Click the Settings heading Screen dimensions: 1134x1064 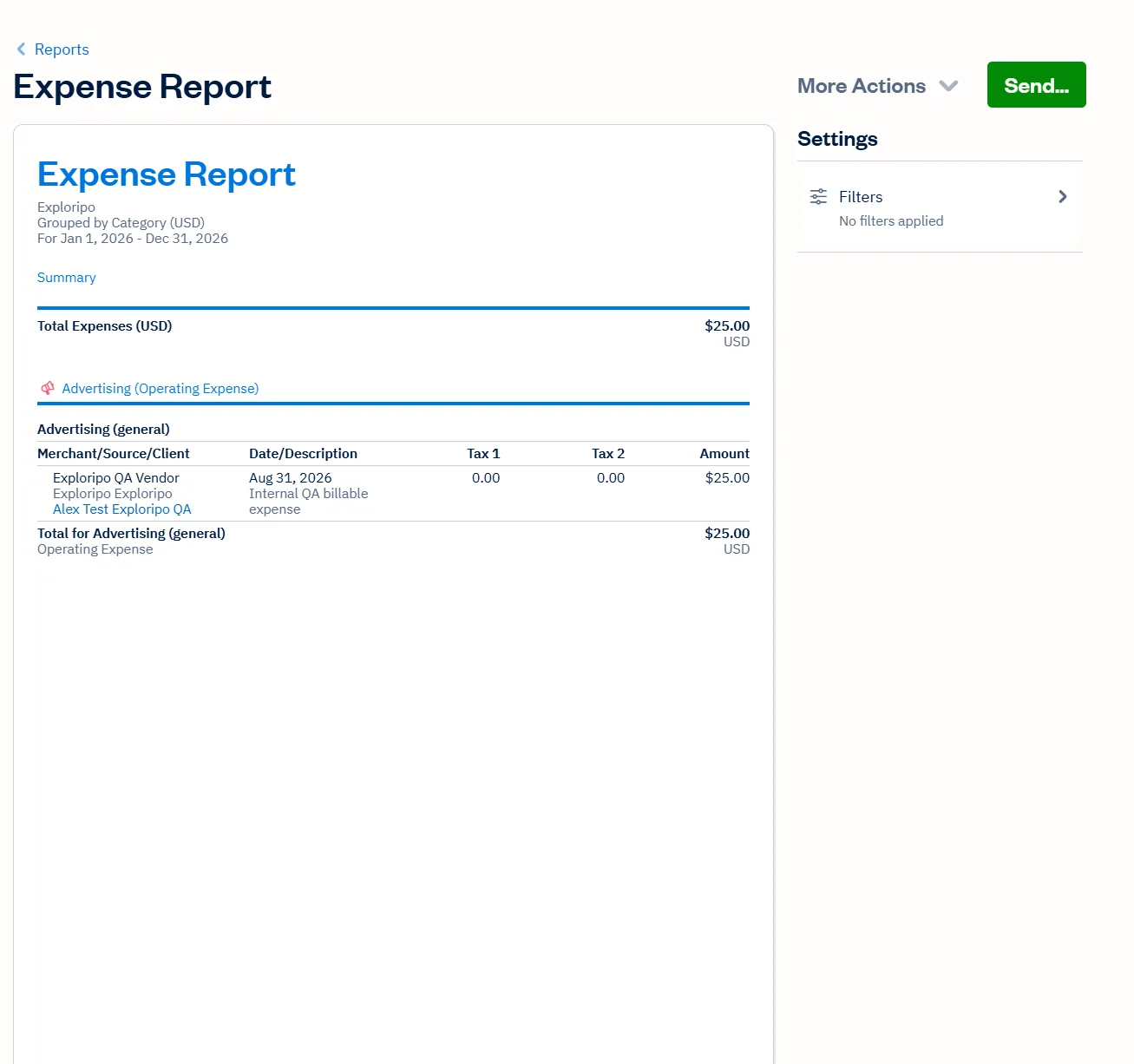(x=837, y=139)
